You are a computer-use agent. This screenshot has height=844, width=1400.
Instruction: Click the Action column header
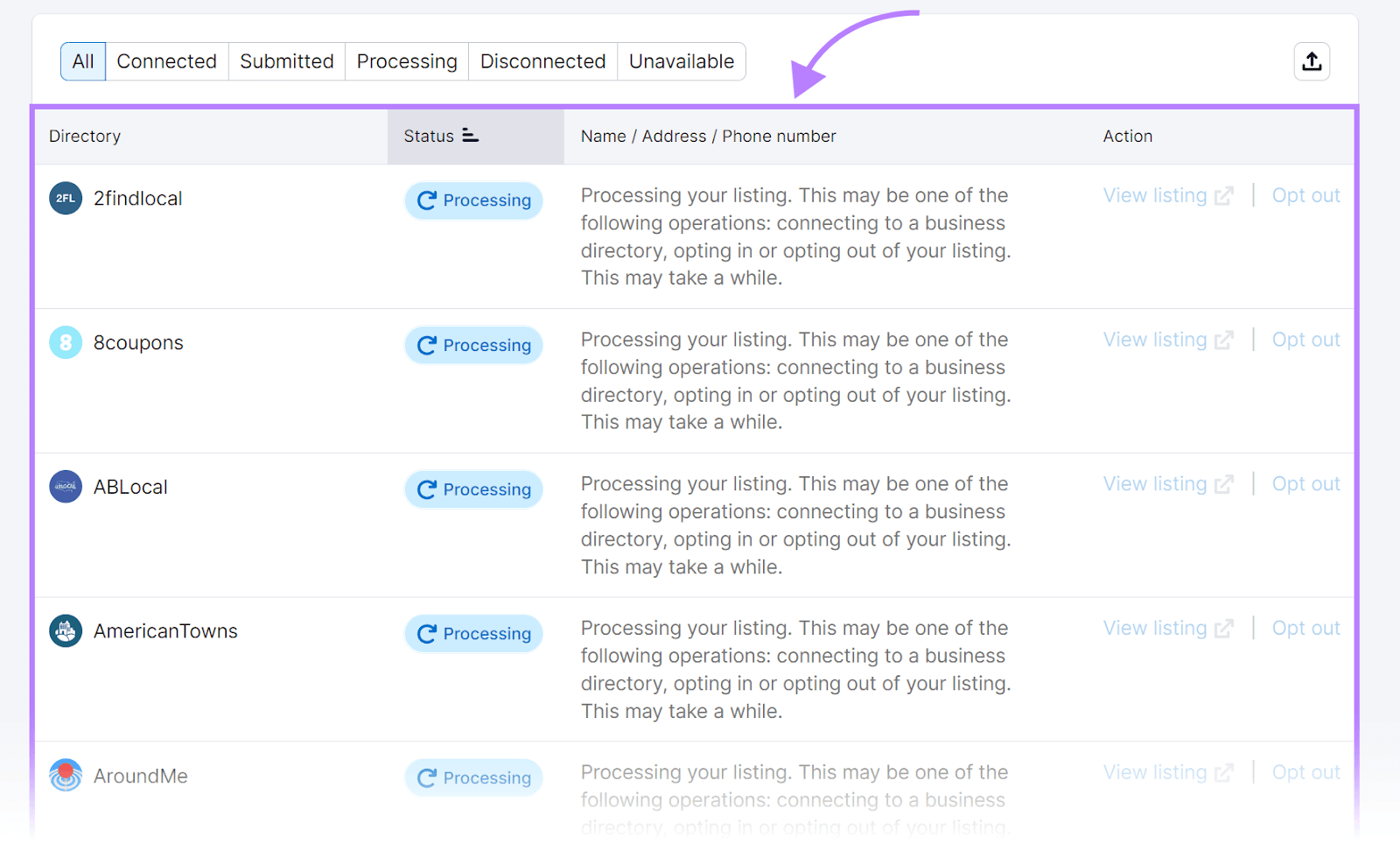(x=1127, y=136)
